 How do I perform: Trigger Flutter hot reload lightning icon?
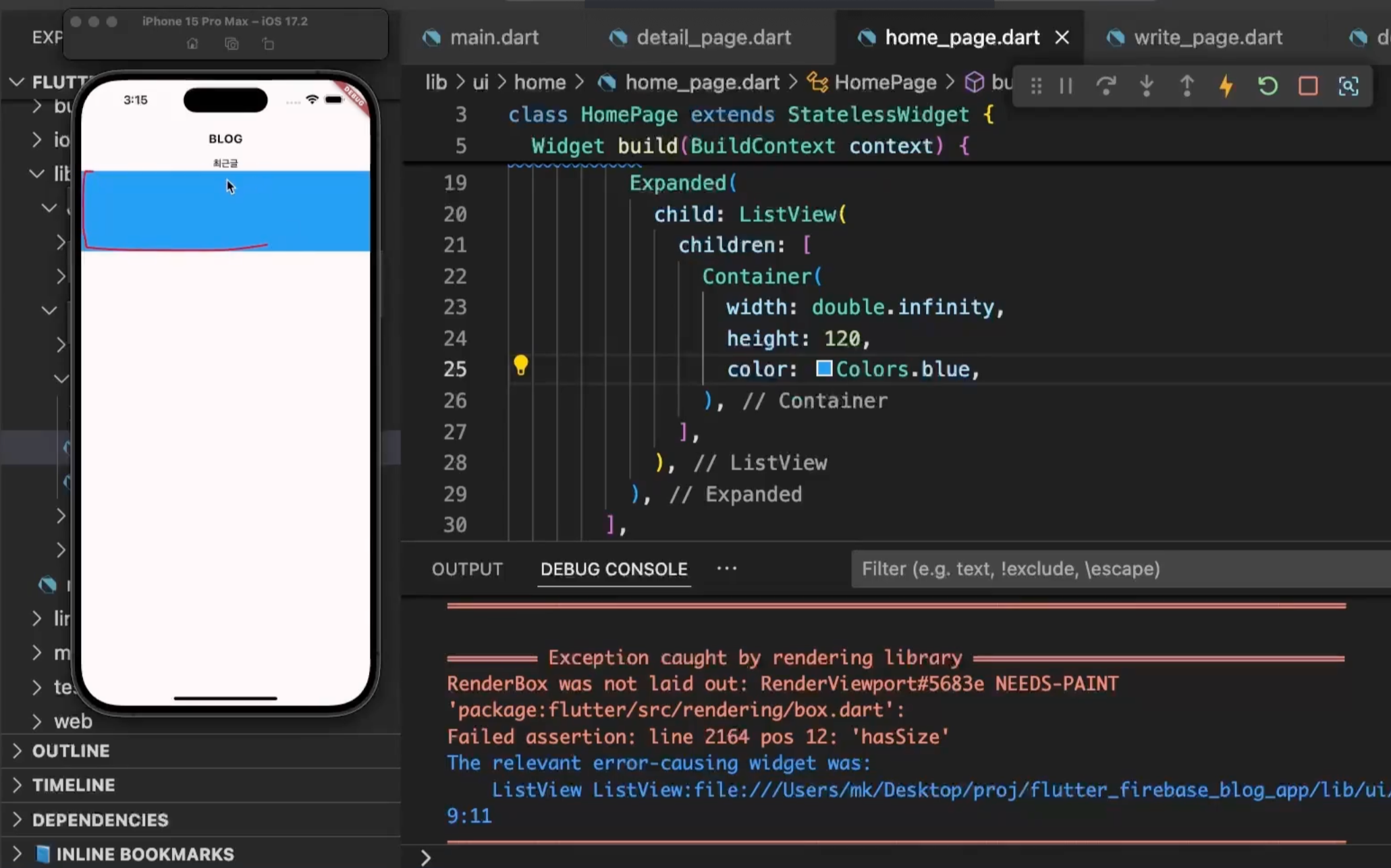coord(1226,86)
